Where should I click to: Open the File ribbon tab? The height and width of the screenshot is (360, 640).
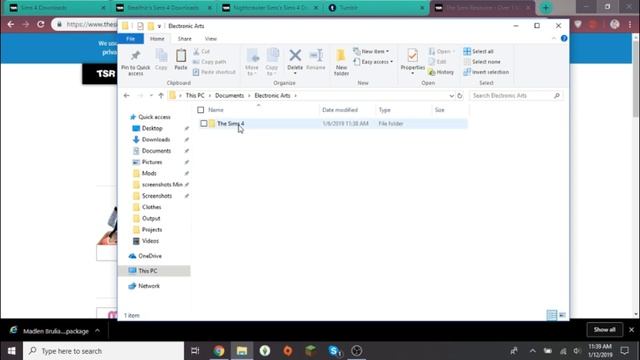pyautogui.click(x=131, y=39)
